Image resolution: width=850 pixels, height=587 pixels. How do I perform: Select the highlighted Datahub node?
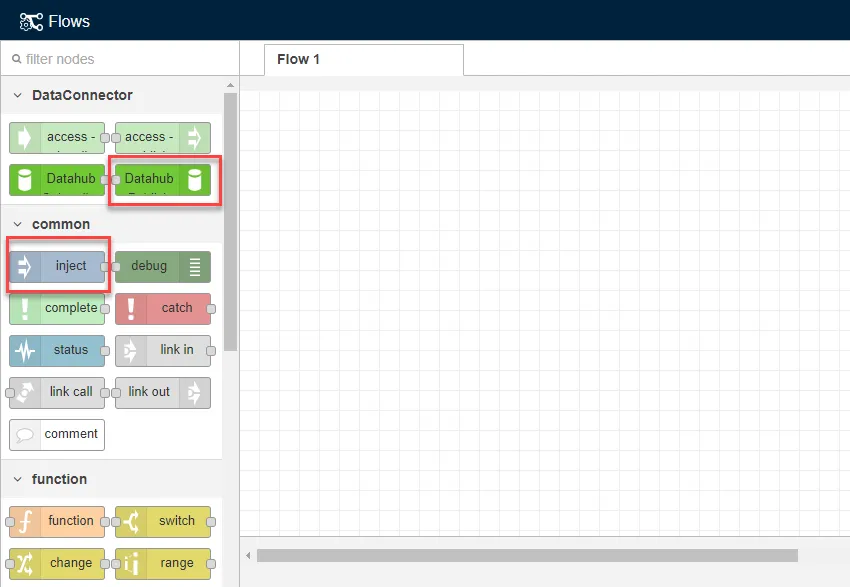[x=163, y=179]
